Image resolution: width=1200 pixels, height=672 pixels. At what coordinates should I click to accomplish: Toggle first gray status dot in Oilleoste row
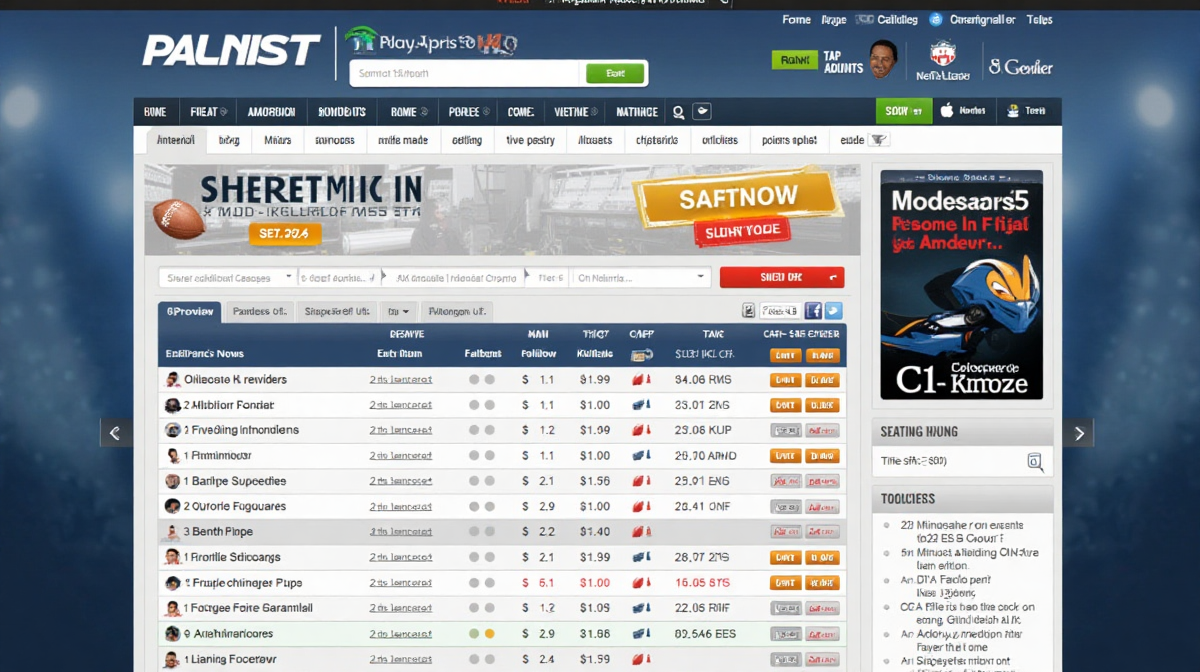pyautogui.click(x=473, y=380)
